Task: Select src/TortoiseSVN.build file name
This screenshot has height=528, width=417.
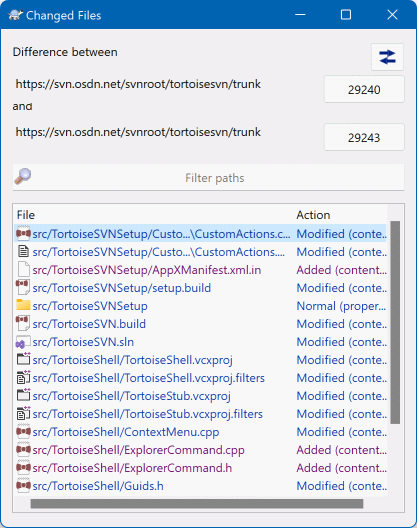Action: click(89, 324)
